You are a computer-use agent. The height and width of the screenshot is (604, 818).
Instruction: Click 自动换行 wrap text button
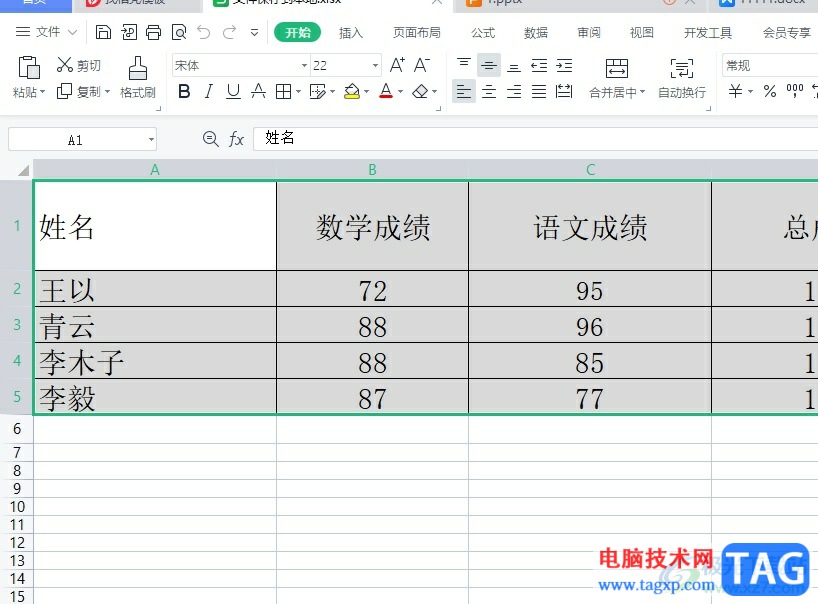click(682, 78)
